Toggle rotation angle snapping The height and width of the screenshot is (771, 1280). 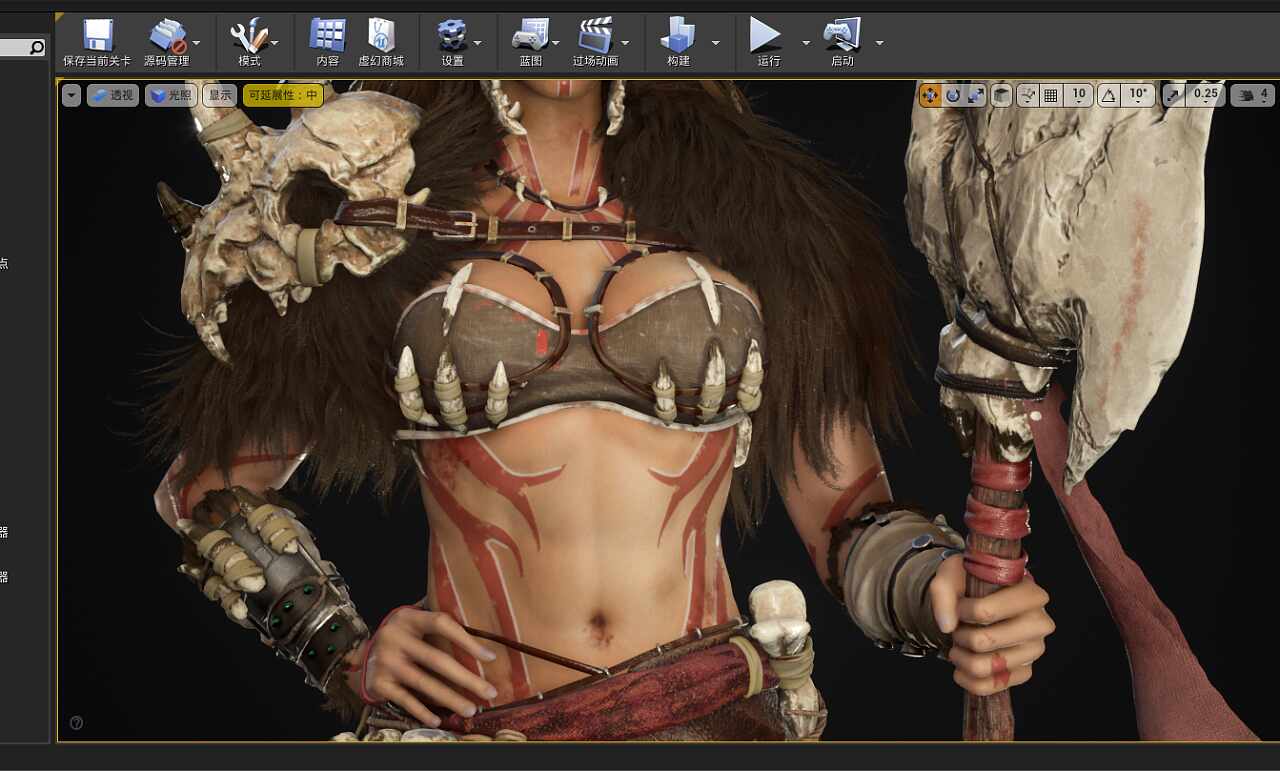pos(1108,95)
